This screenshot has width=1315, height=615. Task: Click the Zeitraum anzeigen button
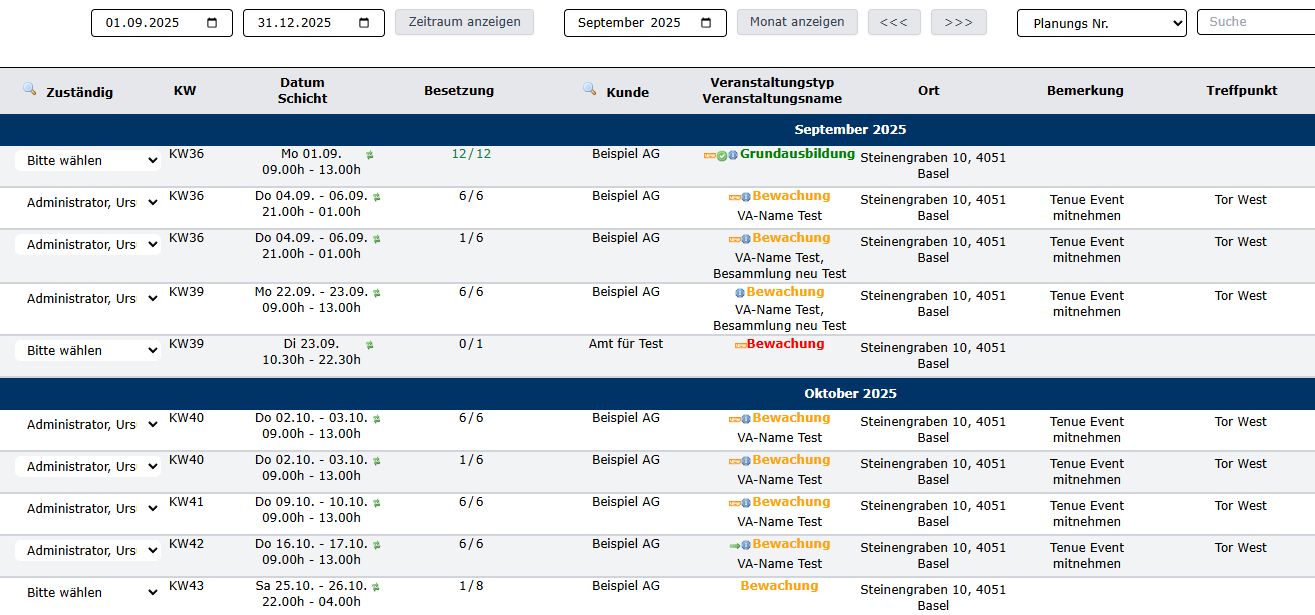pyautogui.click(x=464, y=22)
